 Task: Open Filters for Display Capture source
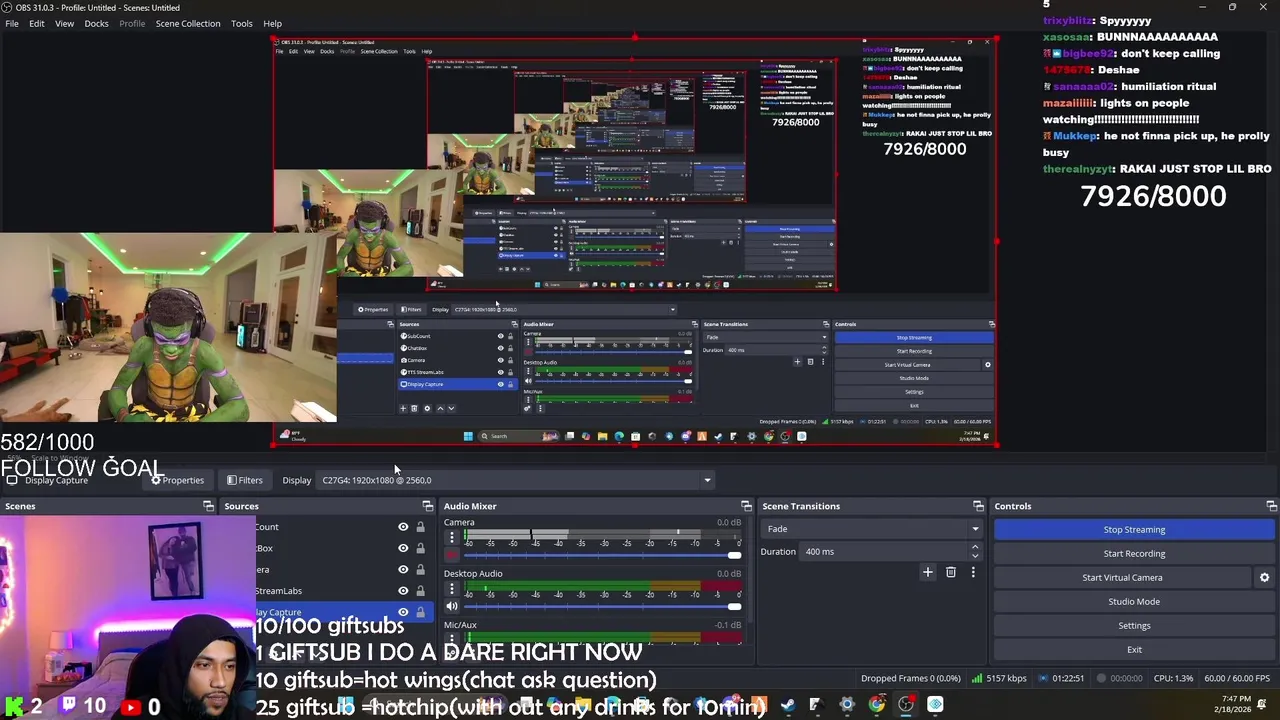pyautogui.click(x=244, y=480)
